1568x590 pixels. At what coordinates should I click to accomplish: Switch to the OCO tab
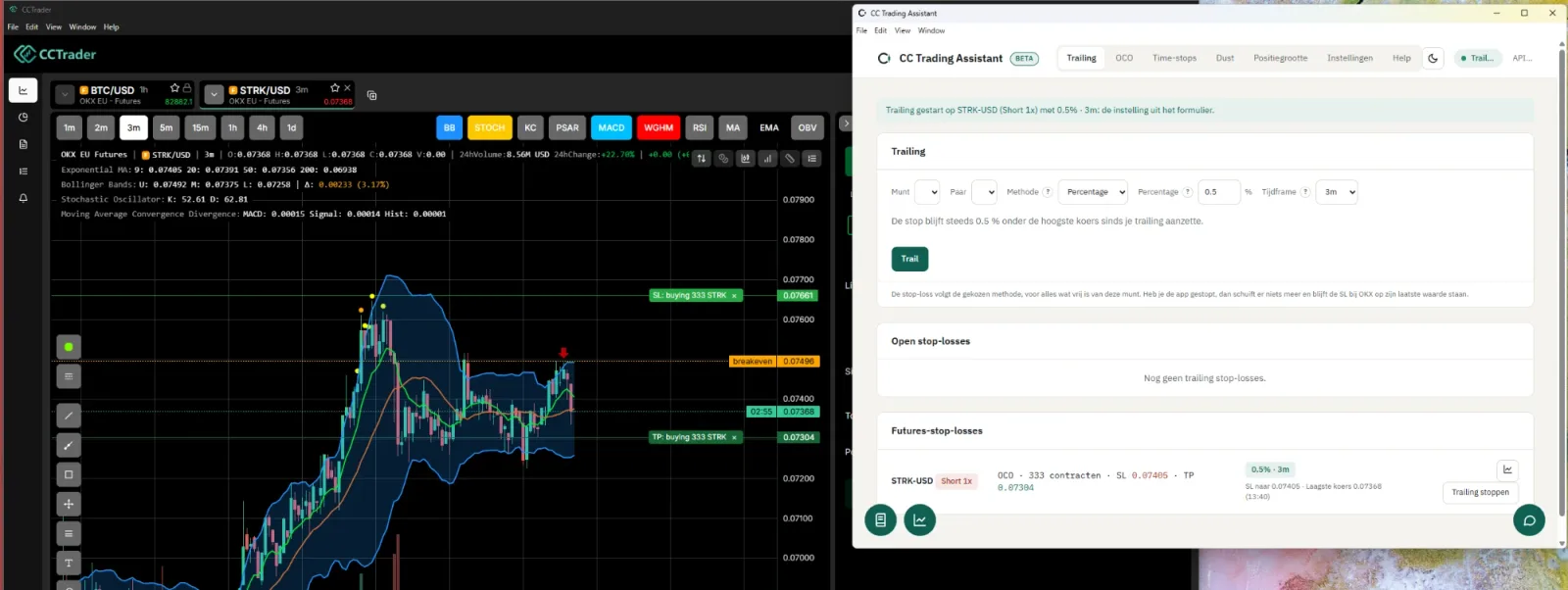coord(1124,58)
